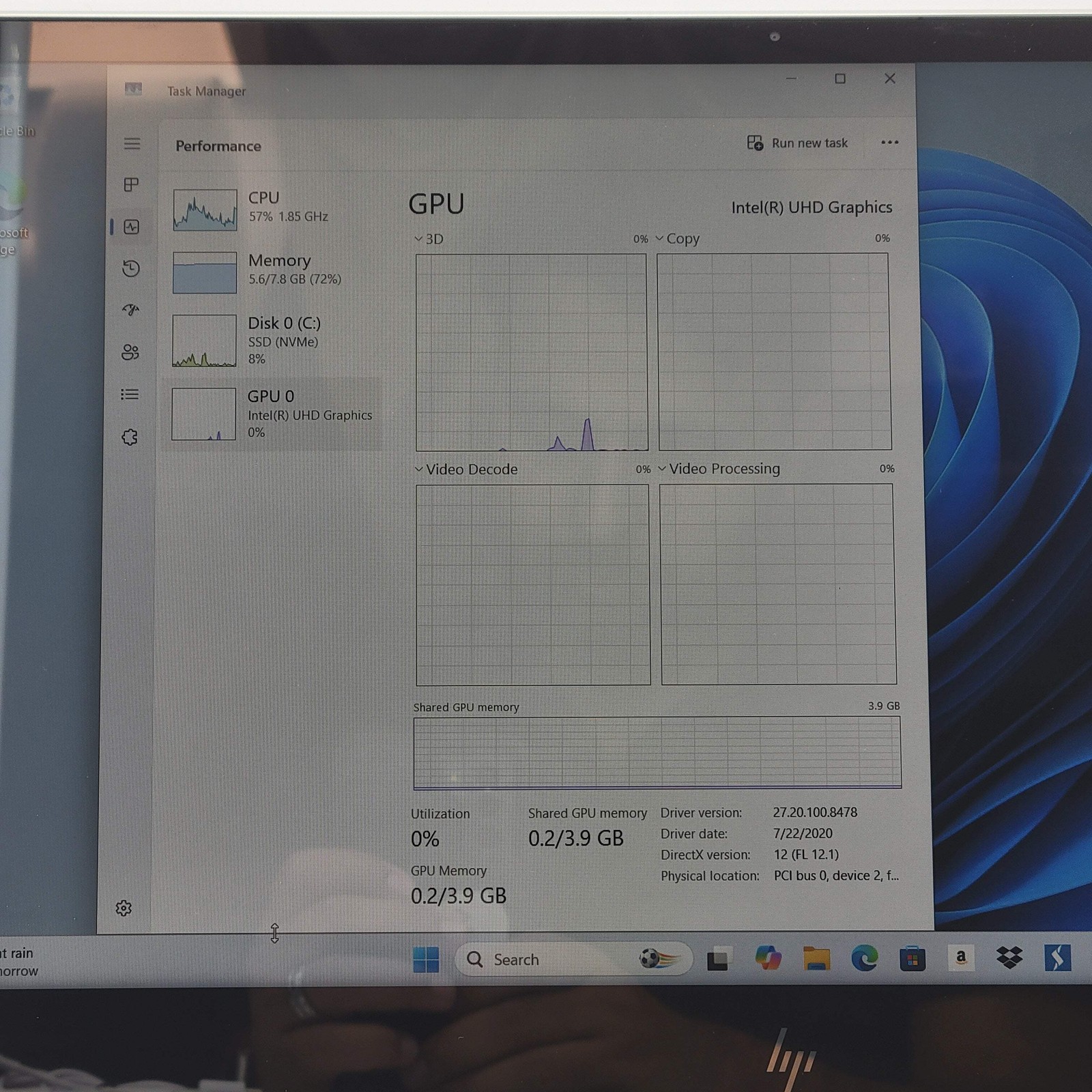This screenshot has height=1092, width=1092.
Task: Click the Shared GPU memory graph
Action: tap(657, 752)
